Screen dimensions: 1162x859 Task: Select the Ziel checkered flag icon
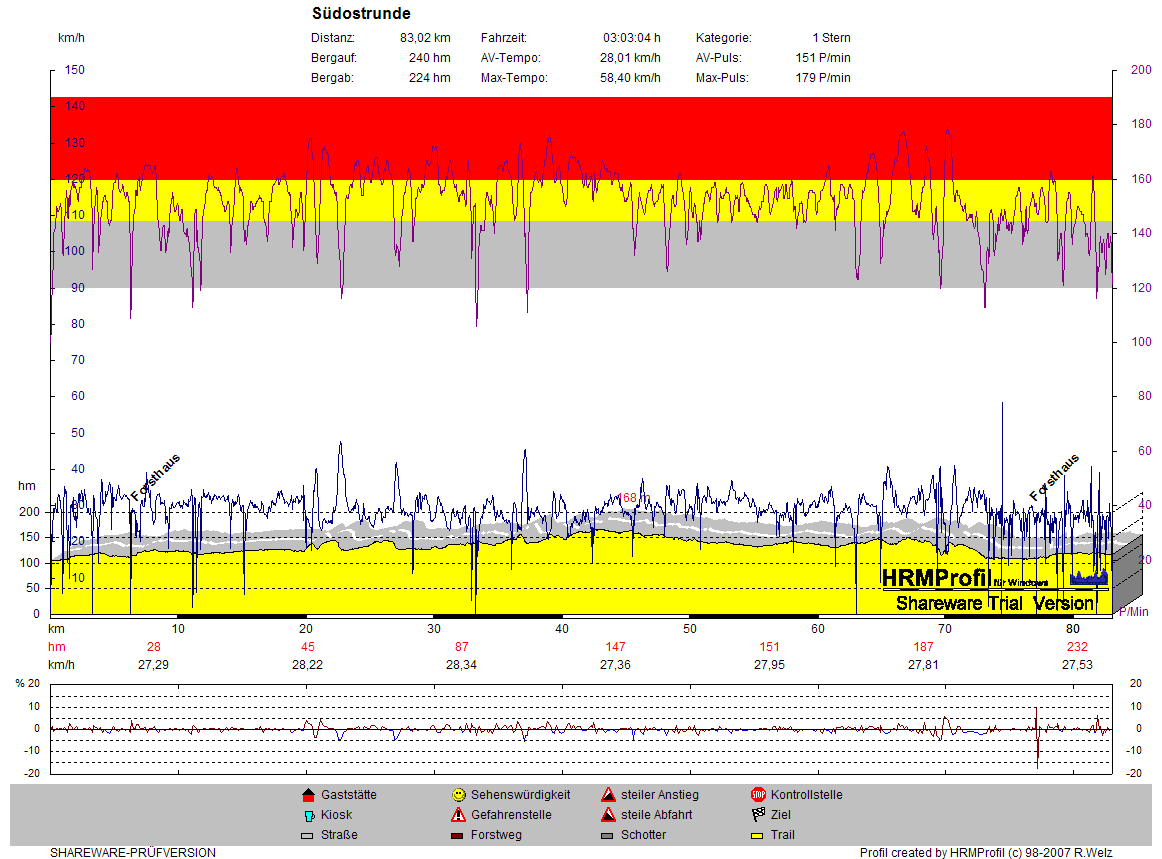758,815
